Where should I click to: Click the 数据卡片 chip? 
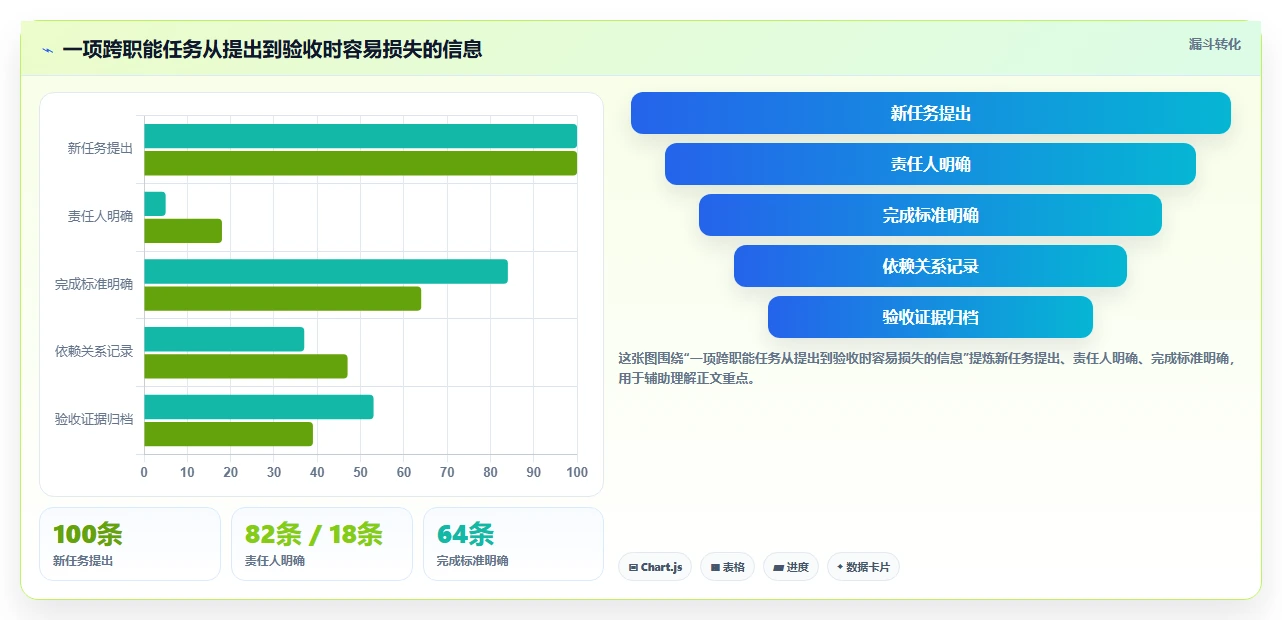pos(863,567)
